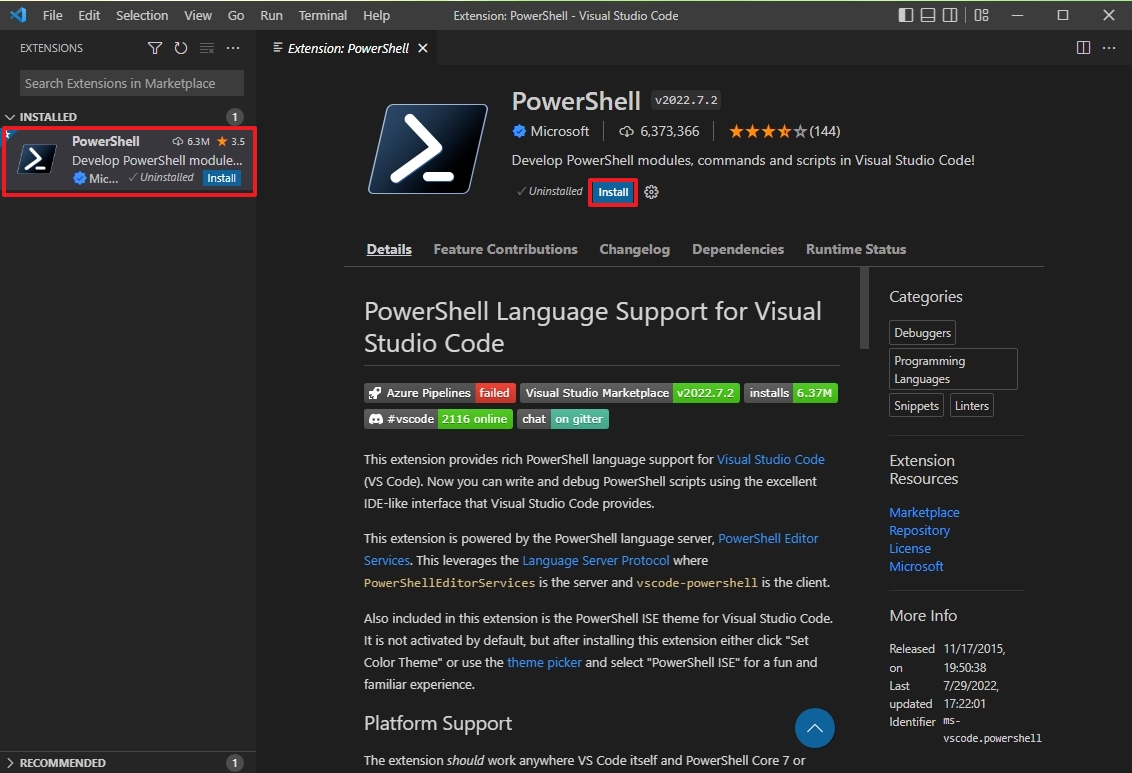This screenshot has width=1132, height=773.
Task: Toggle secondary side bar layout icon
Action: (950, 15)
